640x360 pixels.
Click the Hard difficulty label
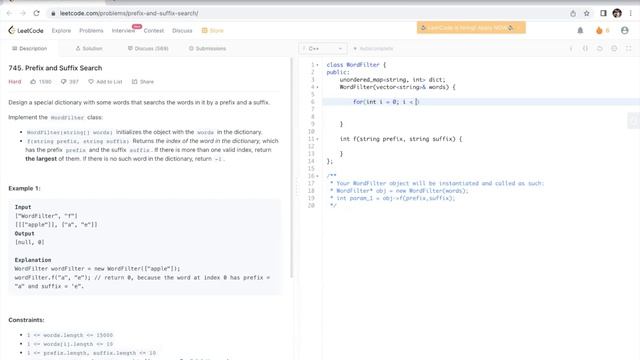(15, 82)
